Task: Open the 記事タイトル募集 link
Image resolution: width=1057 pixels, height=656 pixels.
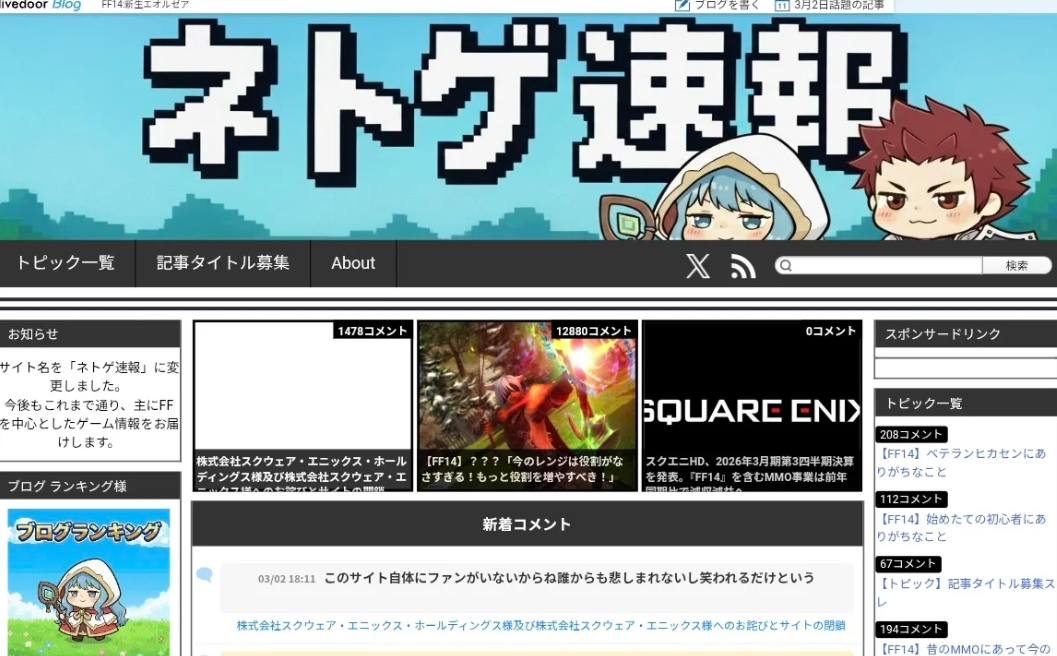Action: 222,263
